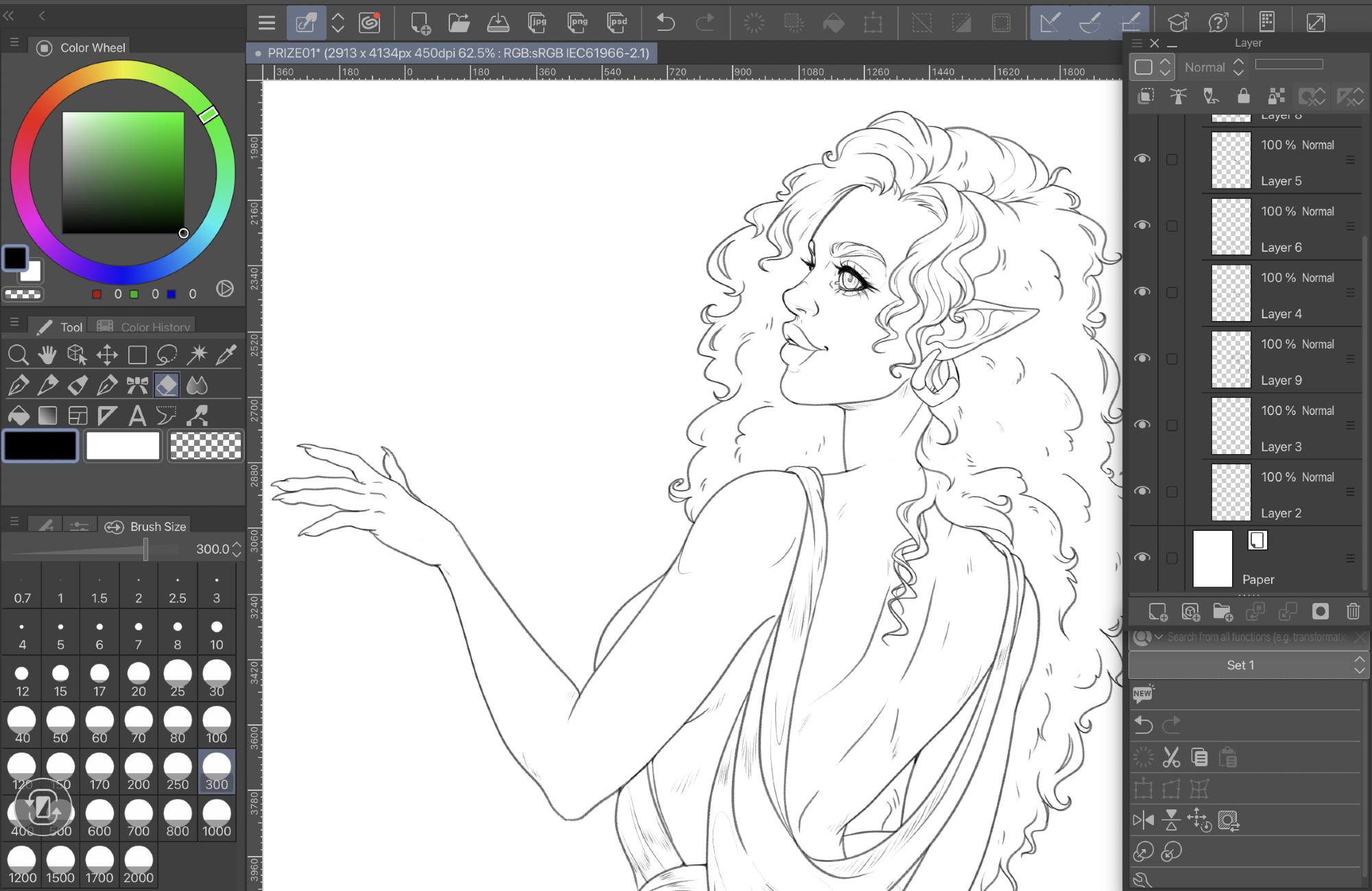Image resolution: width=1372 pixels, height=891 pixels.
Task: Adjust brush size stepper arrows at 300.0
Action: [x=237, y=549]
